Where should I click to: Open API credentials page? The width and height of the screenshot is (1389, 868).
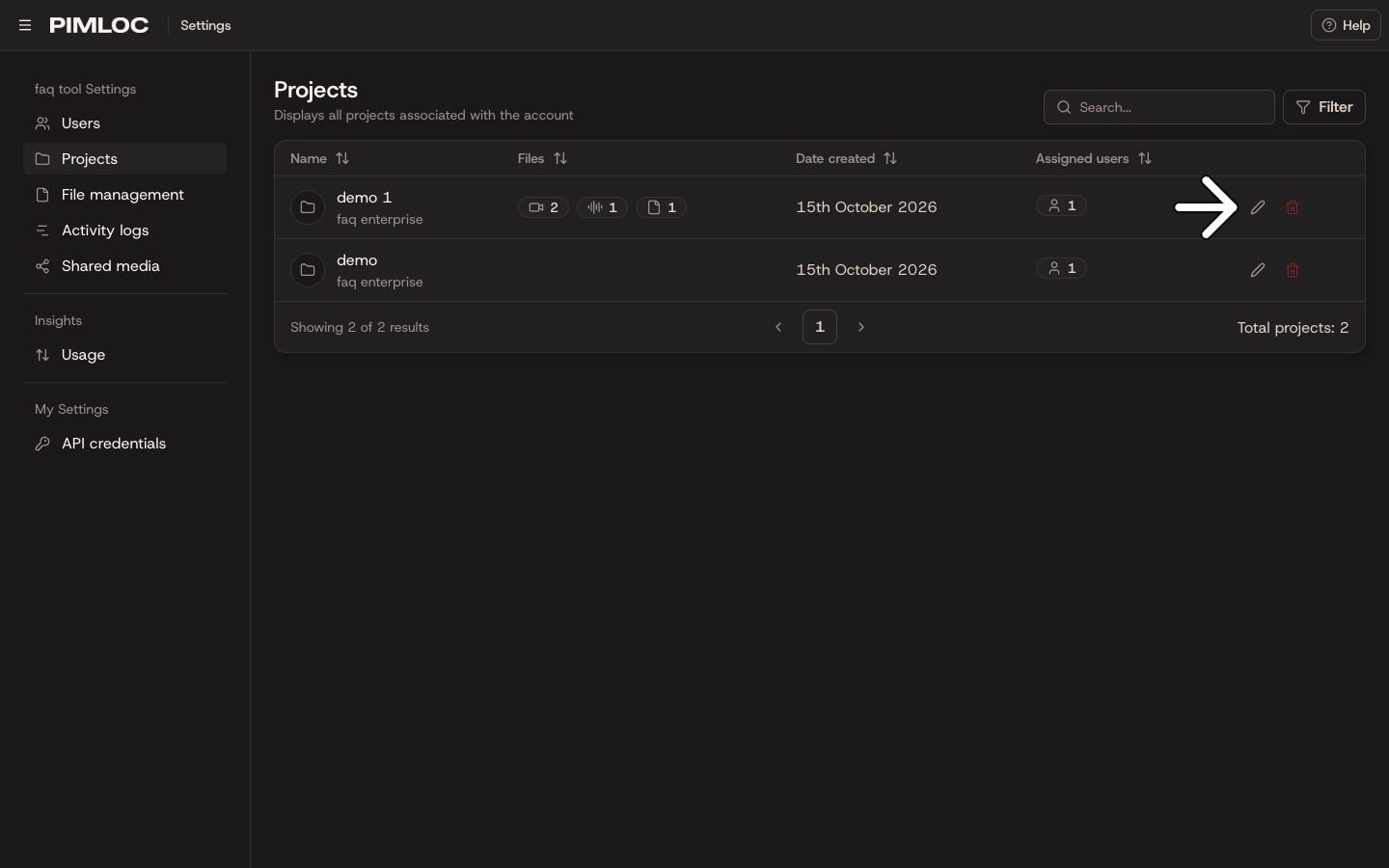click(124, 444)
